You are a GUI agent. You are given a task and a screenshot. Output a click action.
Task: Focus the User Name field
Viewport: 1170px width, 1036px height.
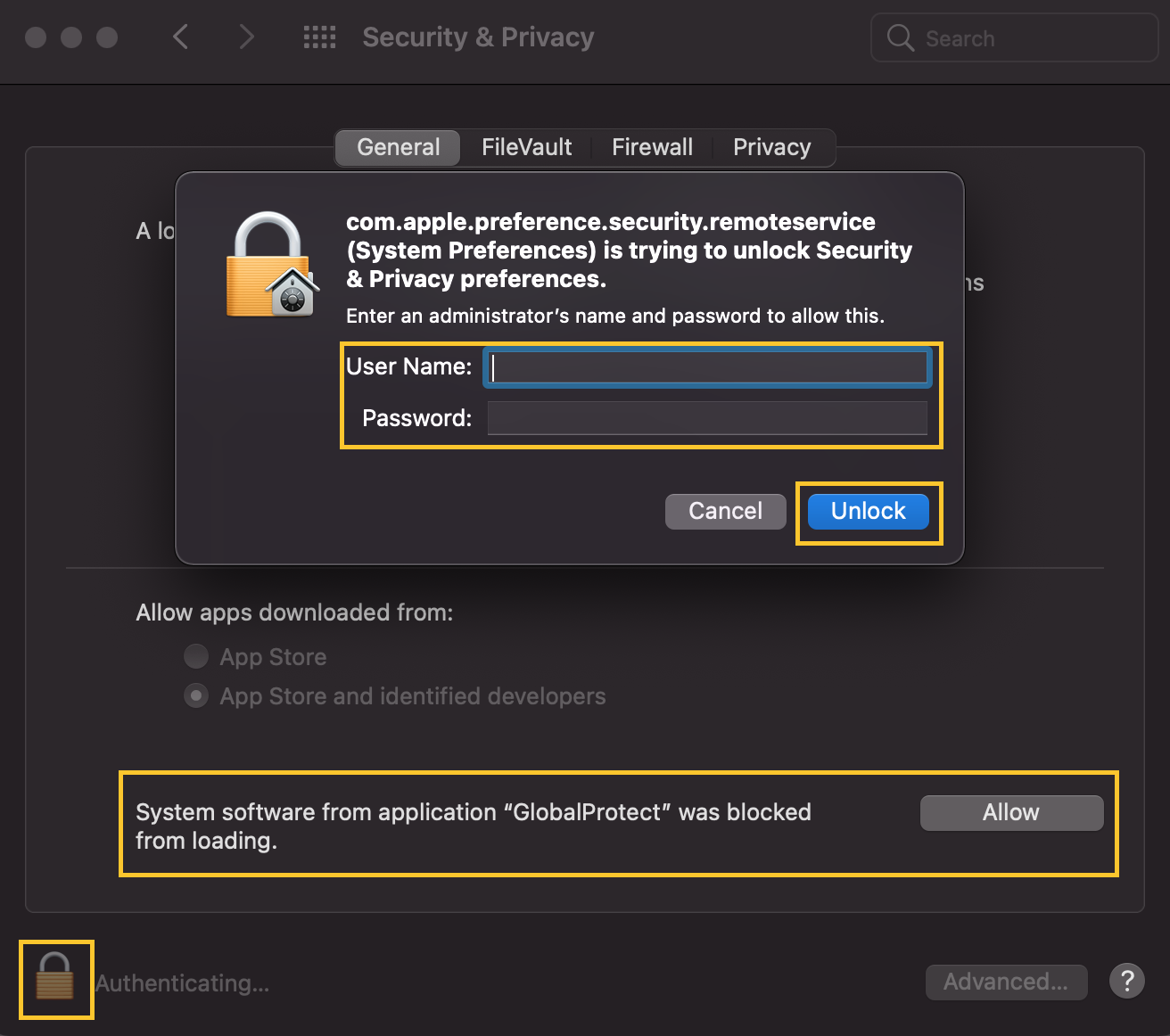(707, 367)
